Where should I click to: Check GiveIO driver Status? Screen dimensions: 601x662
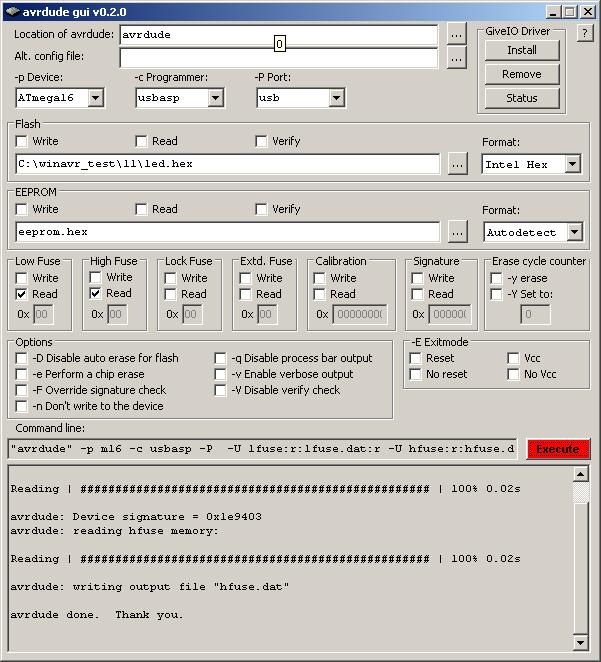pyautogui.click(x=522, y=98)
